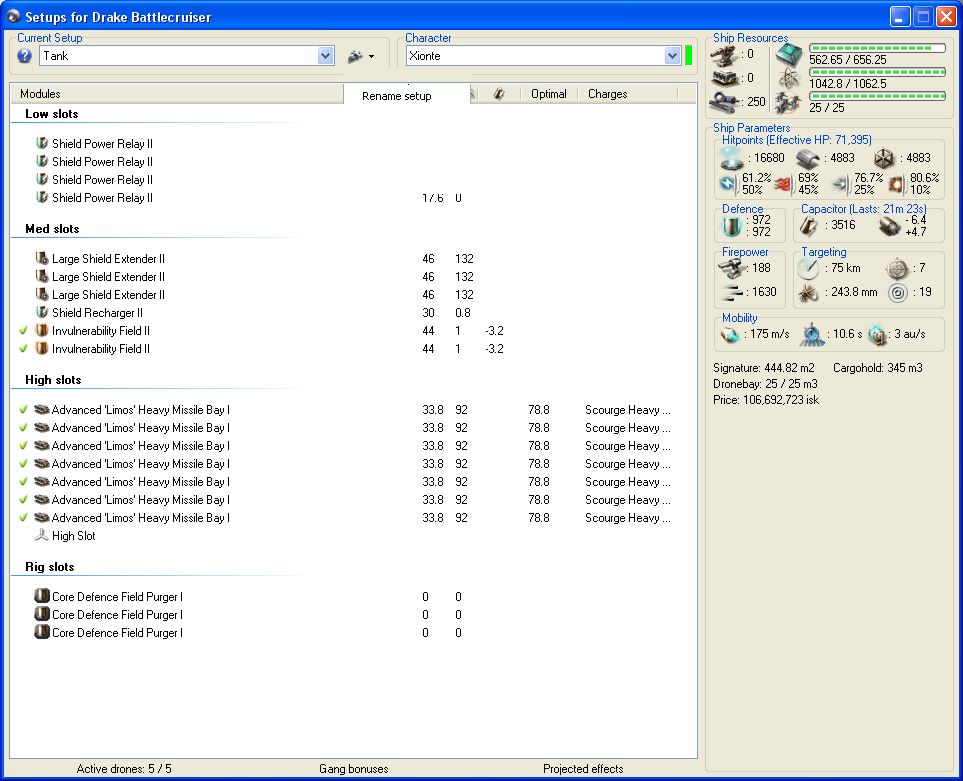The width and height of the screenshot is (963, 781).
Task: Click the armor hitpoints icon showing 4883
Action: point(808,158)
